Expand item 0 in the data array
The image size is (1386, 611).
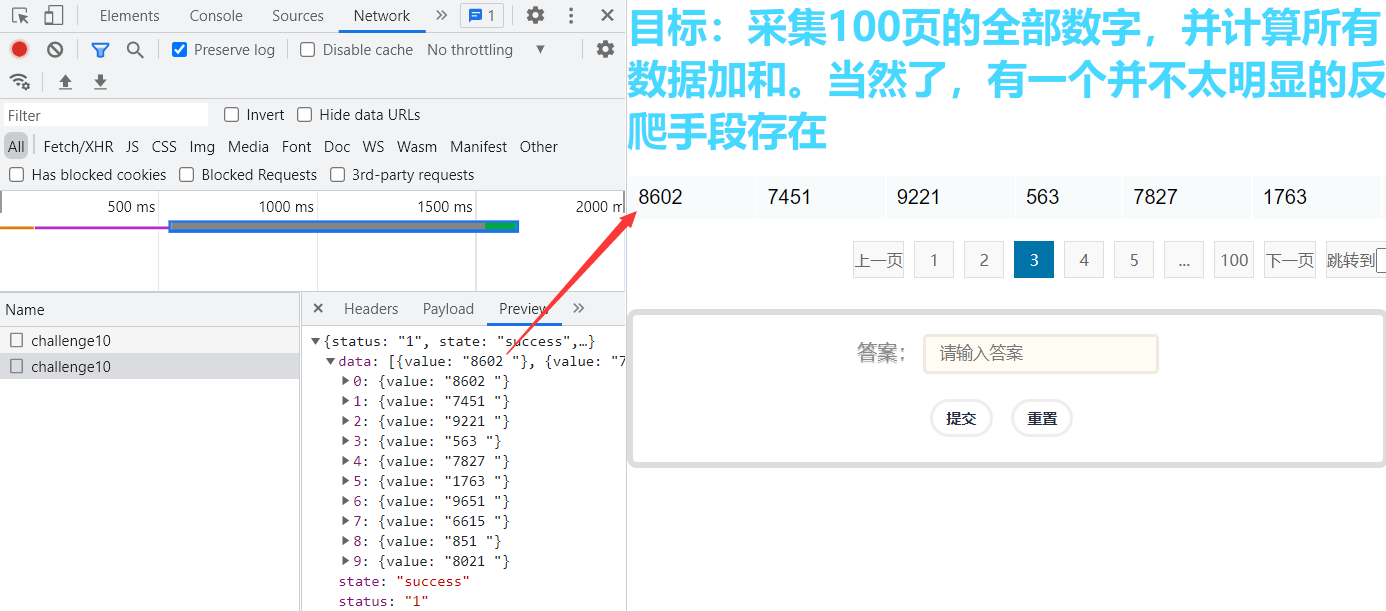pos(346,381)
